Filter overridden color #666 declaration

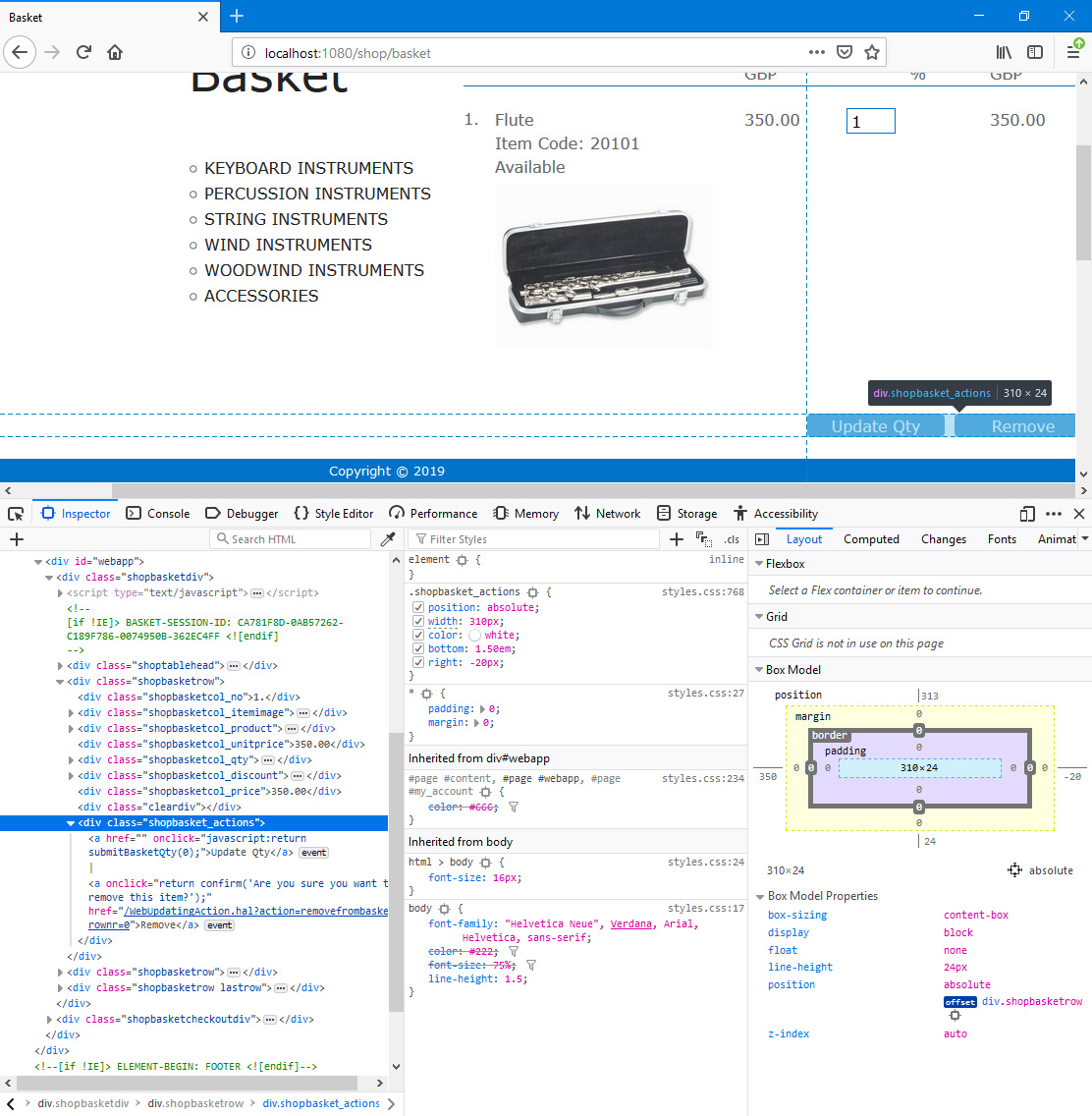point(514,808)
